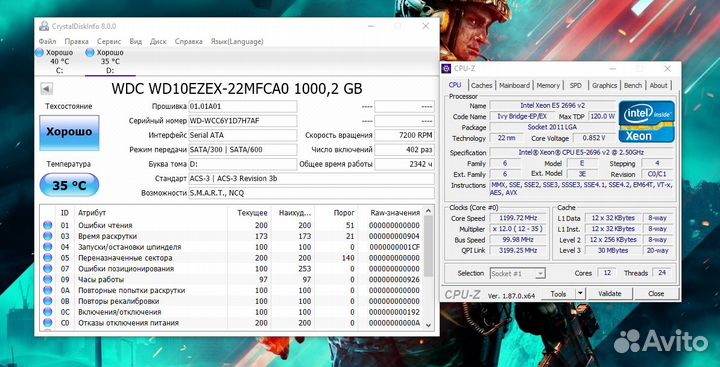720x367 pixels.
Task: Click the status circle for Переназначенные сектора
Action: (47, 258)
